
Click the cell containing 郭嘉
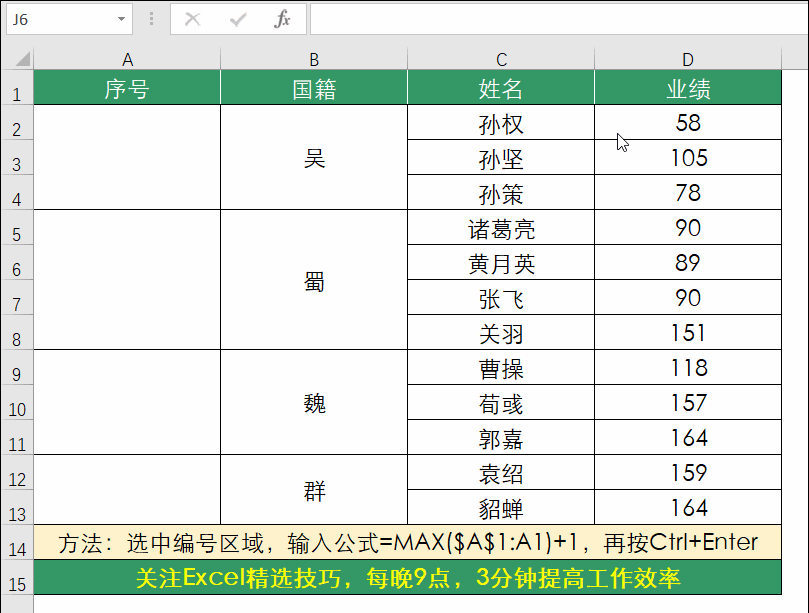click(x=501, y=438)
